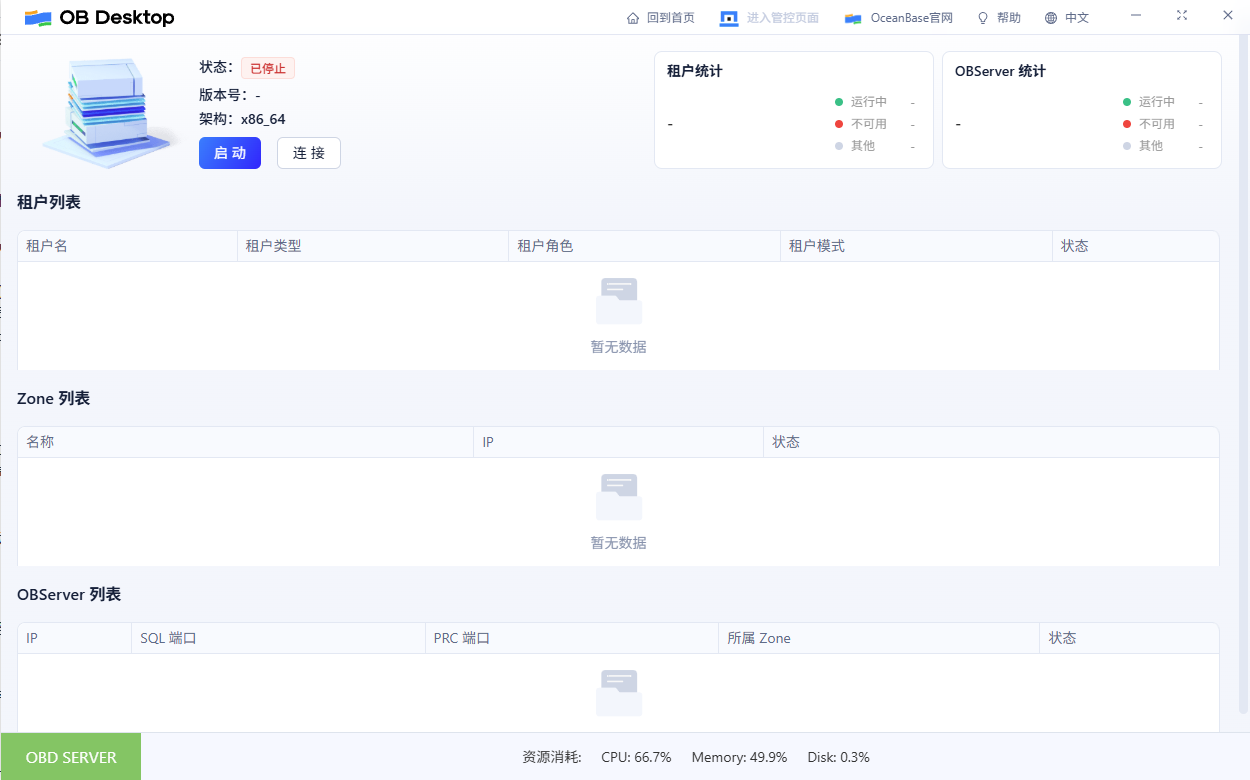Click the OBD SERVER status label
This screenshot has width=1250, height=780.
tap(70, 756)
